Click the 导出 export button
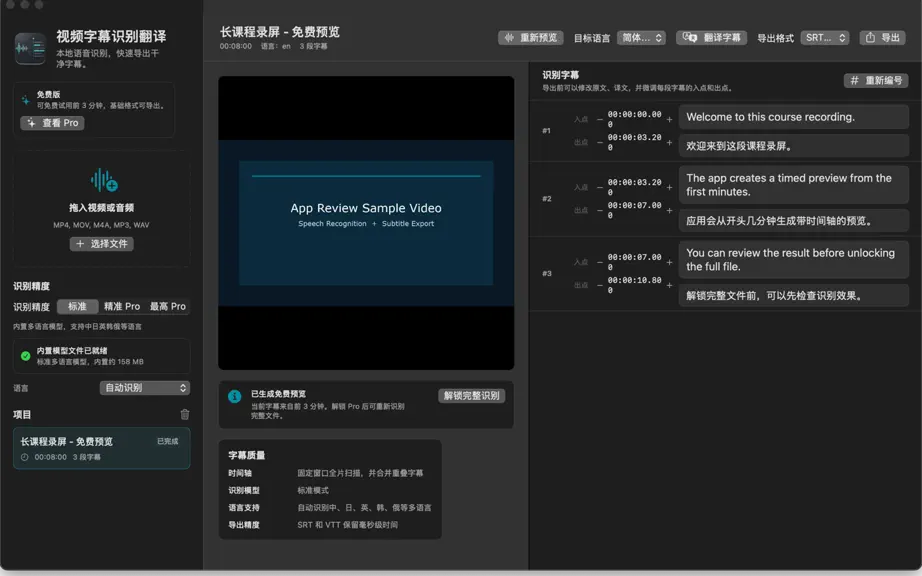 [x=882, y=38]
